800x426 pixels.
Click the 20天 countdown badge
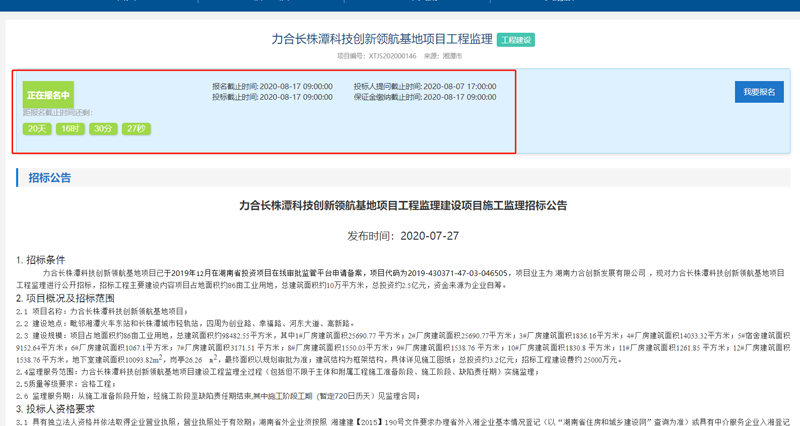(x=37, y=129)
